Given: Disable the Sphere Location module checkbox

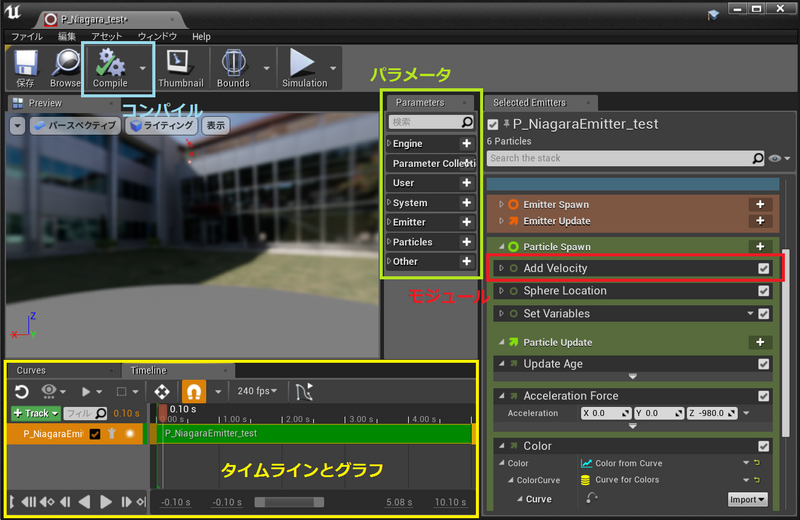Looking at the screenshot, I should coord(764,291).
